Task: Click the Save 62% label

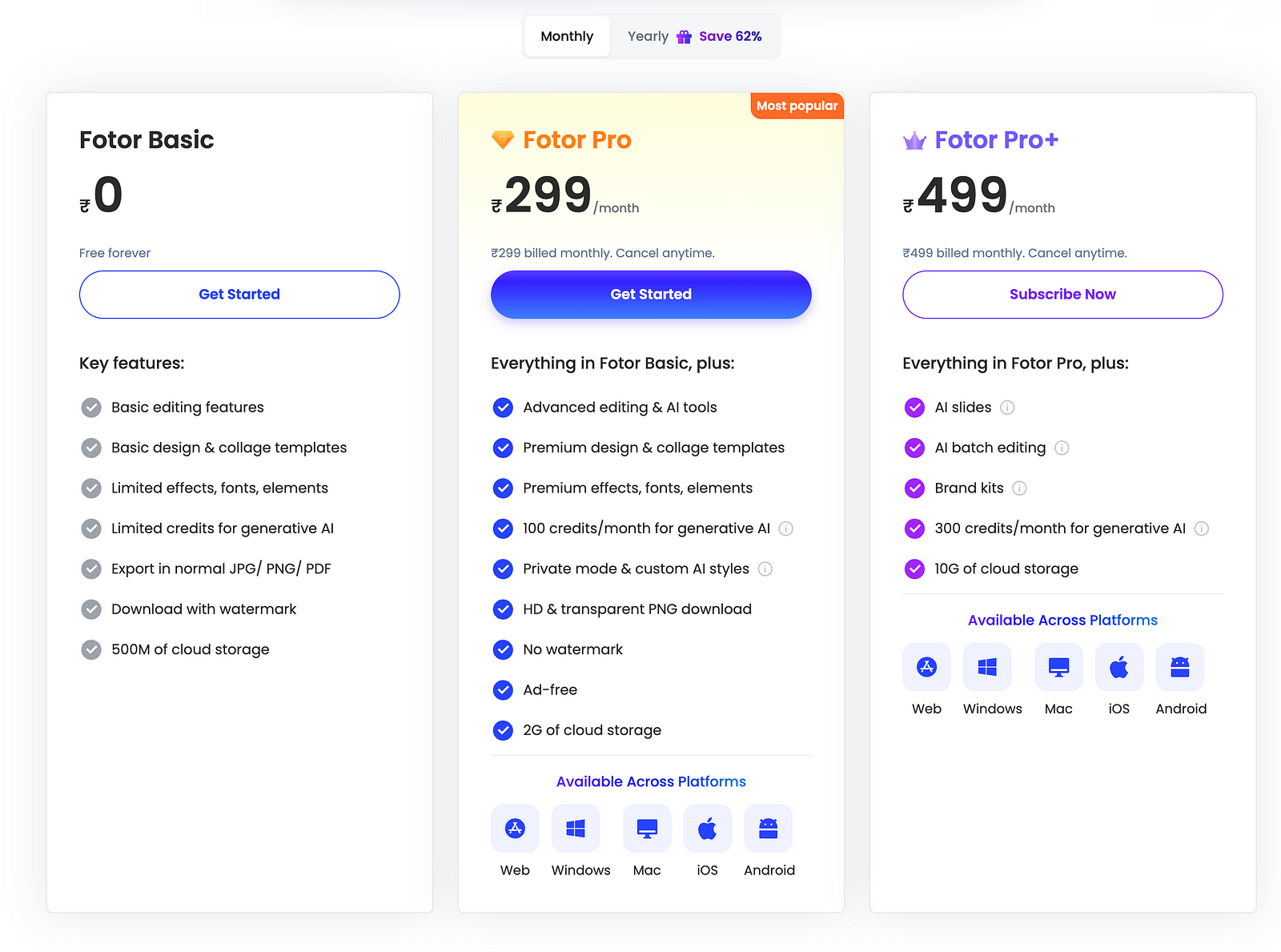Action: [x=730, y=37]
